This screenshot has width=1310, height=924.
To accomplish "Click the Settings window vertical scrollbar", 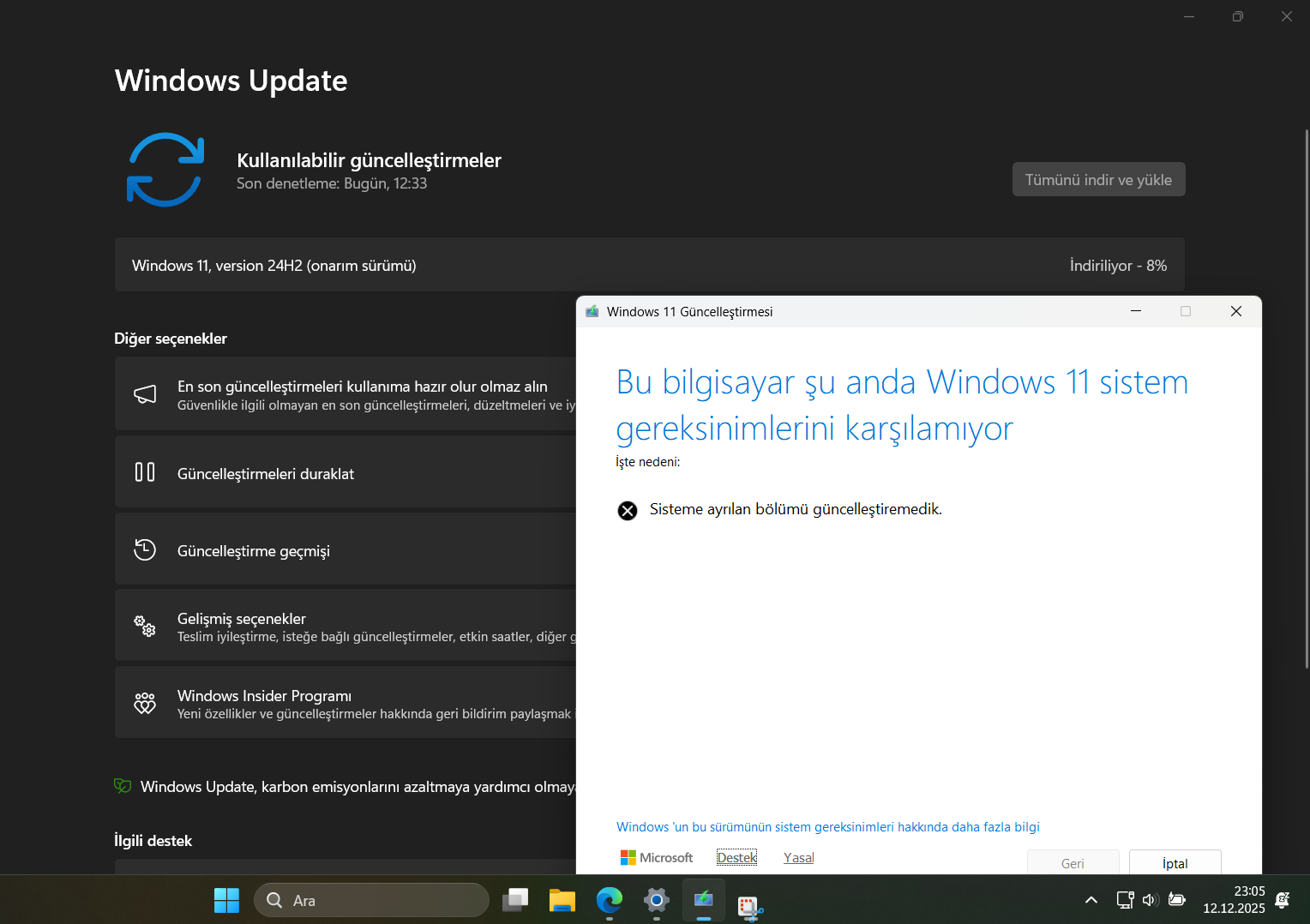I will (x=1307, y=399).
